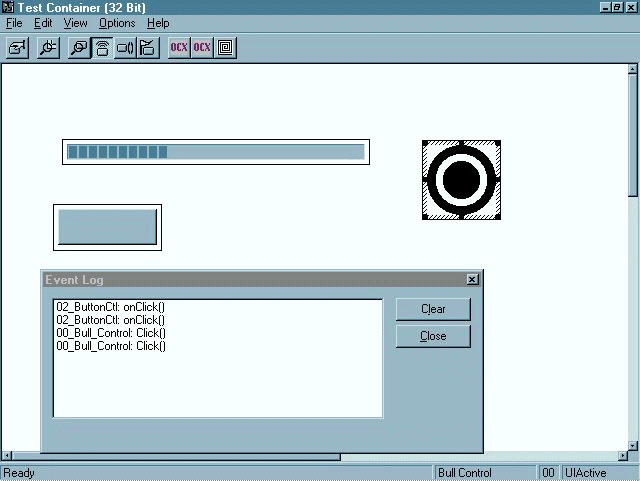
Task: Open the Help menu
Action: coord(158,23)
